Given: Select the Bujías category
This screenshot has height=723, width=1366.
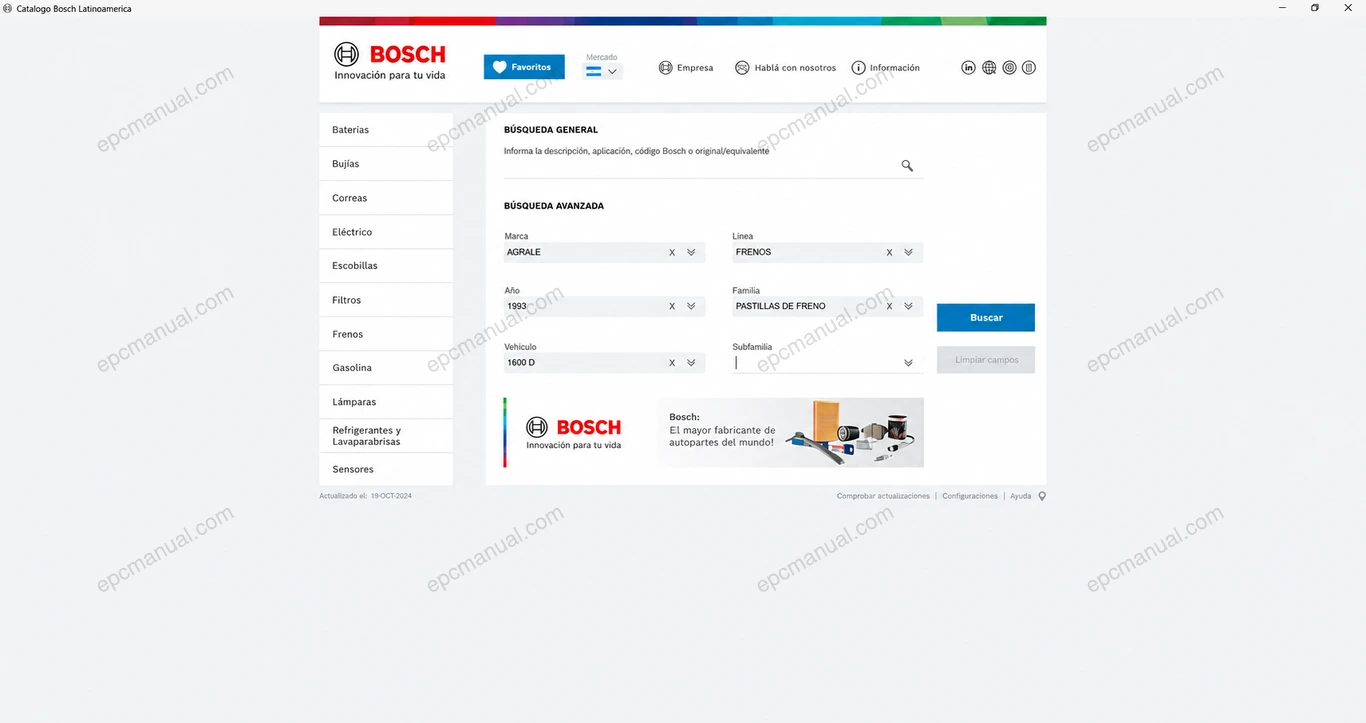Looking at the screenshot, I should tap(386, 164).
